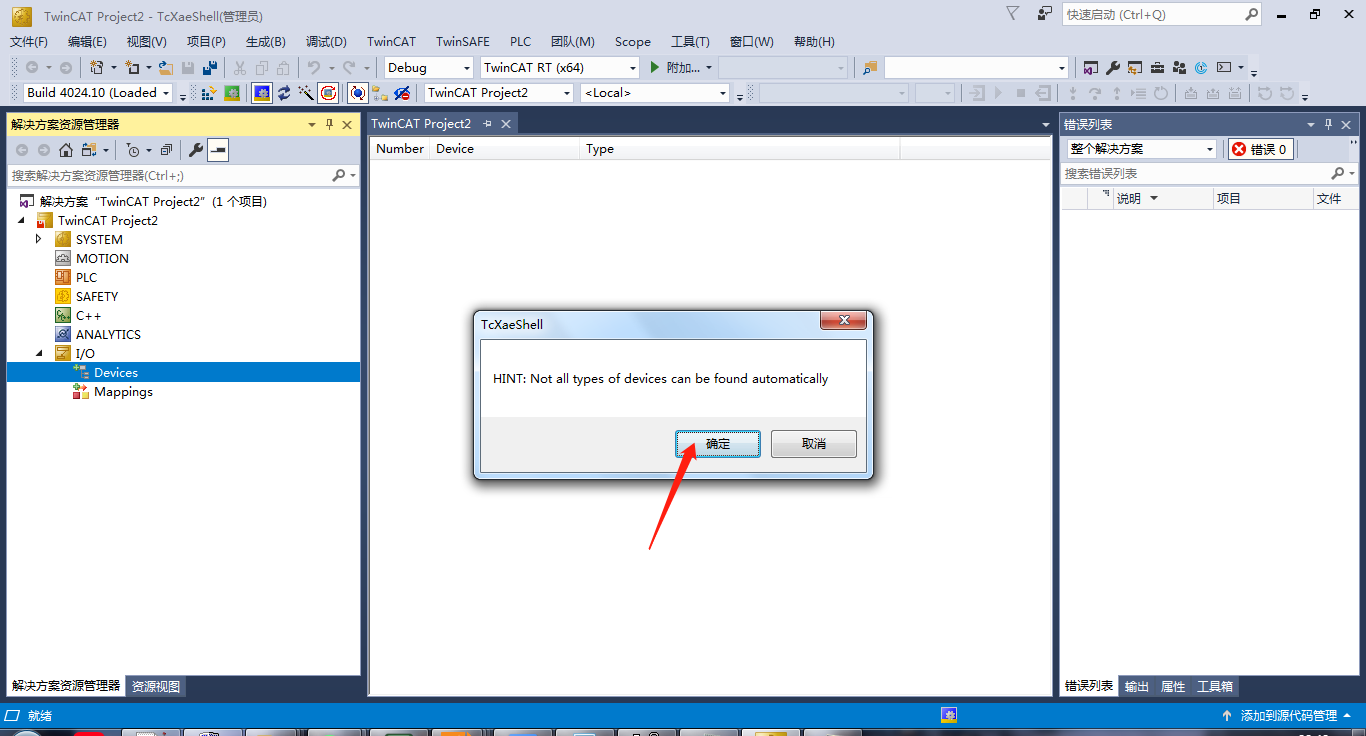
Task: Toggle the 错误 0 errors filter
Action: coord(1260,149)
